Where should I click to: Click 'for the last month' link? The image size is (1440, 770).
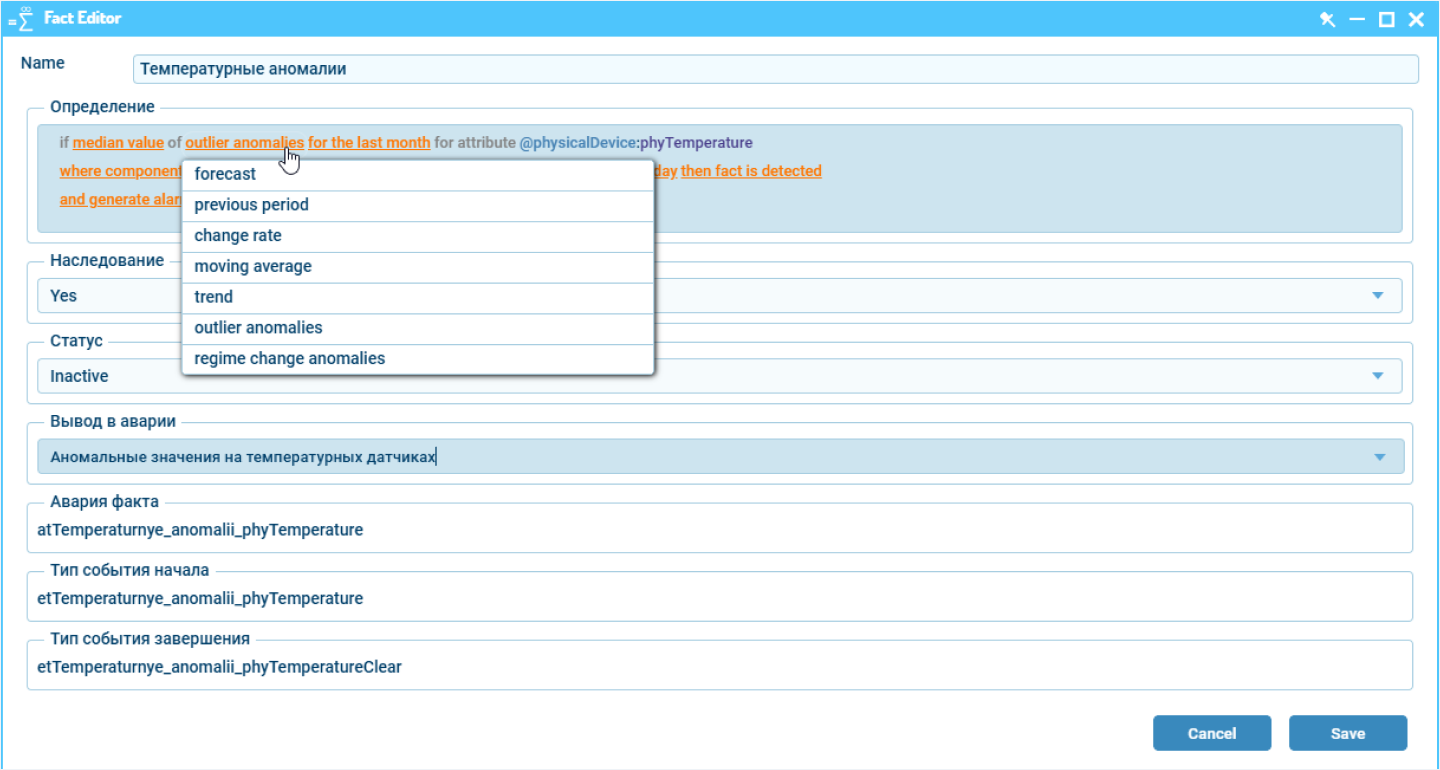pos(369,143)
